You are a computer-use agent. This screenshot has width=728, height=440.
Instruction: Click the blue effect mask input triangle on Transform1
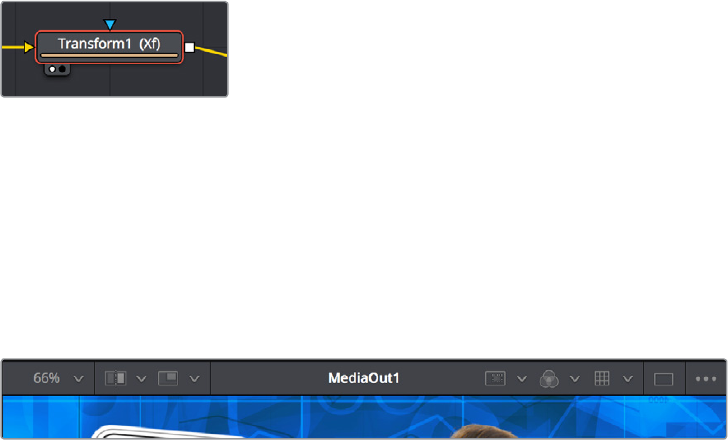coord(110,25)
